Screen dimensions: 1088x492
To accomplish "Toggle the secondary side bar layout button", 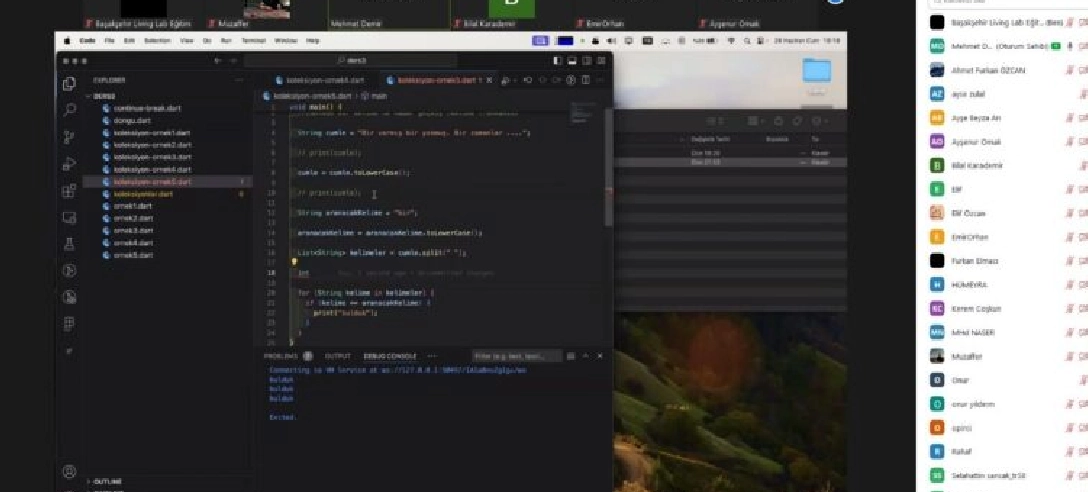I will pos(586,61).
